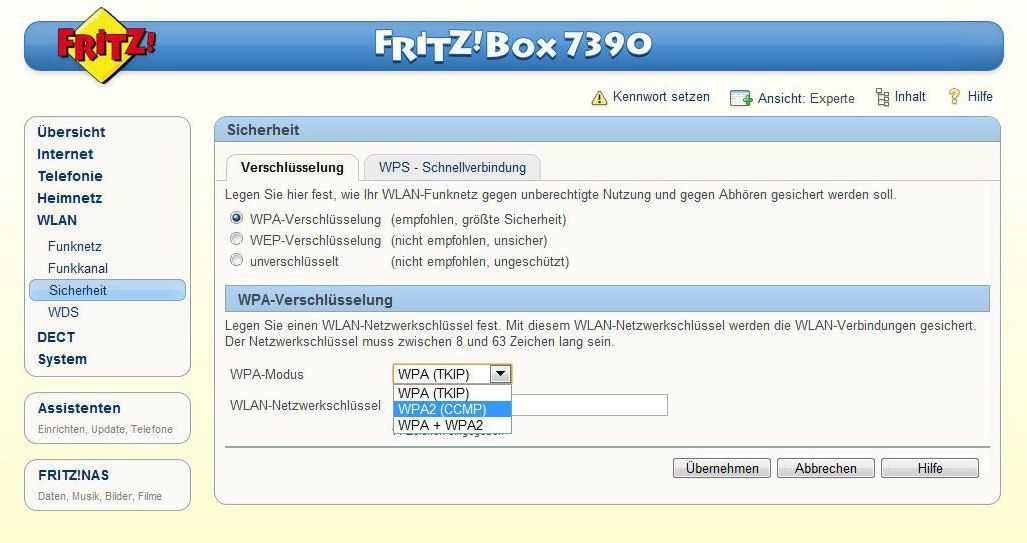Click the Inhalt sitemap tree icon

coord(882,97)
